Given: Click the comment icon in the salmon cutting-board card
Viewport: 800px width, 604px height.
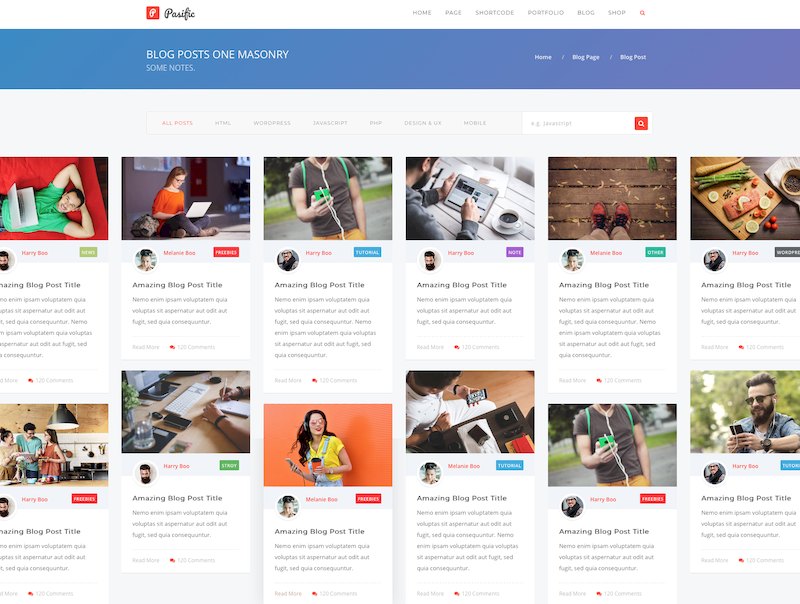Looking at the screenshot, I should pos(741,347).
